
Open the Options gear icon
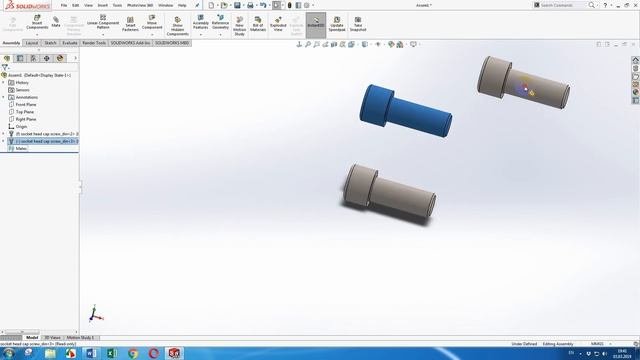(307, 5)
